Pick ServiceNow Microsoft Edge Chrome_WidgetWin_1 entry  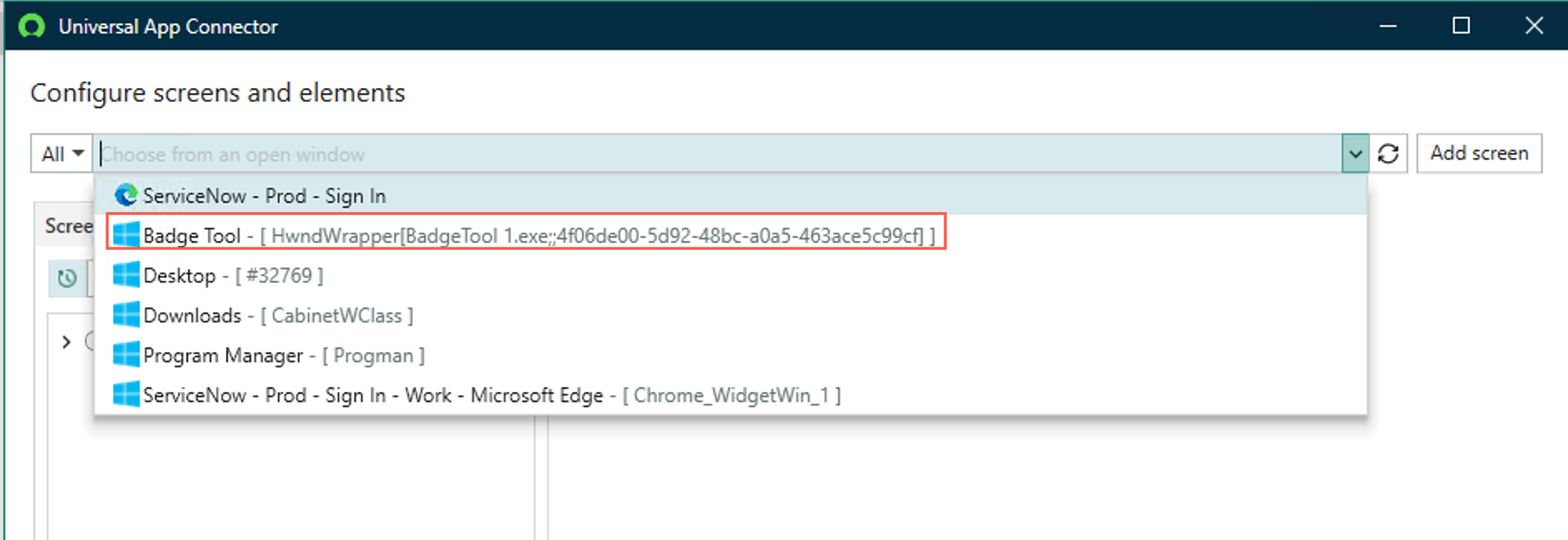tap(731, 395)
